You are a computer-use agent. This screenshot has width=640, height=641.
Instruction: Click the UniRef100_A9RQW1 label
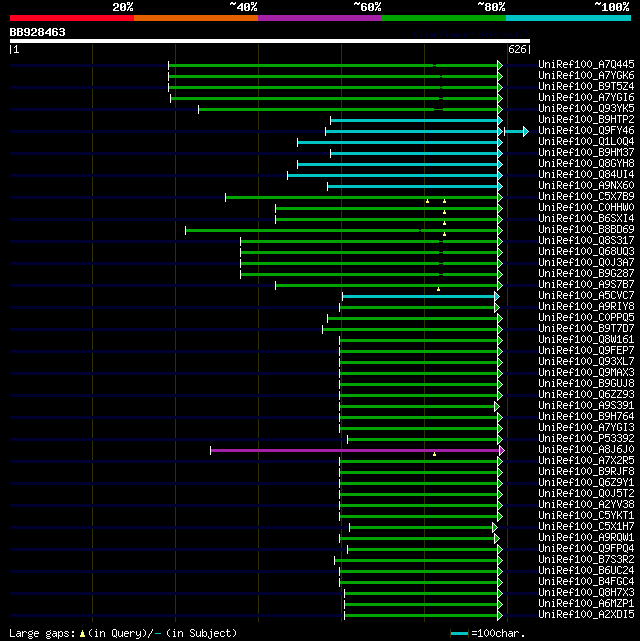pyautogui.click(x=586, y=538)
